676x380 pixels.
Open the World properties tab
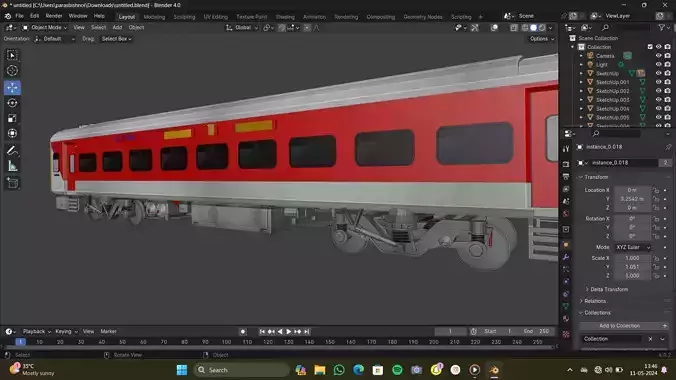pos(566,214)
